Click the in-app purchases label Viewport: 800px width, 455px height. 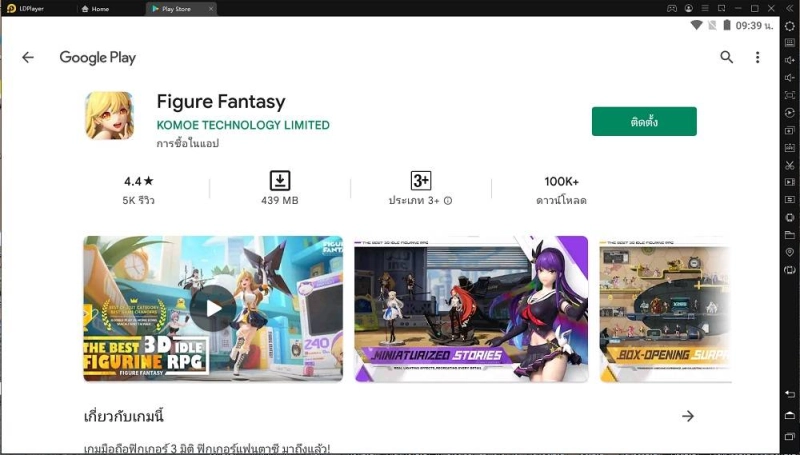pos(188,143)
